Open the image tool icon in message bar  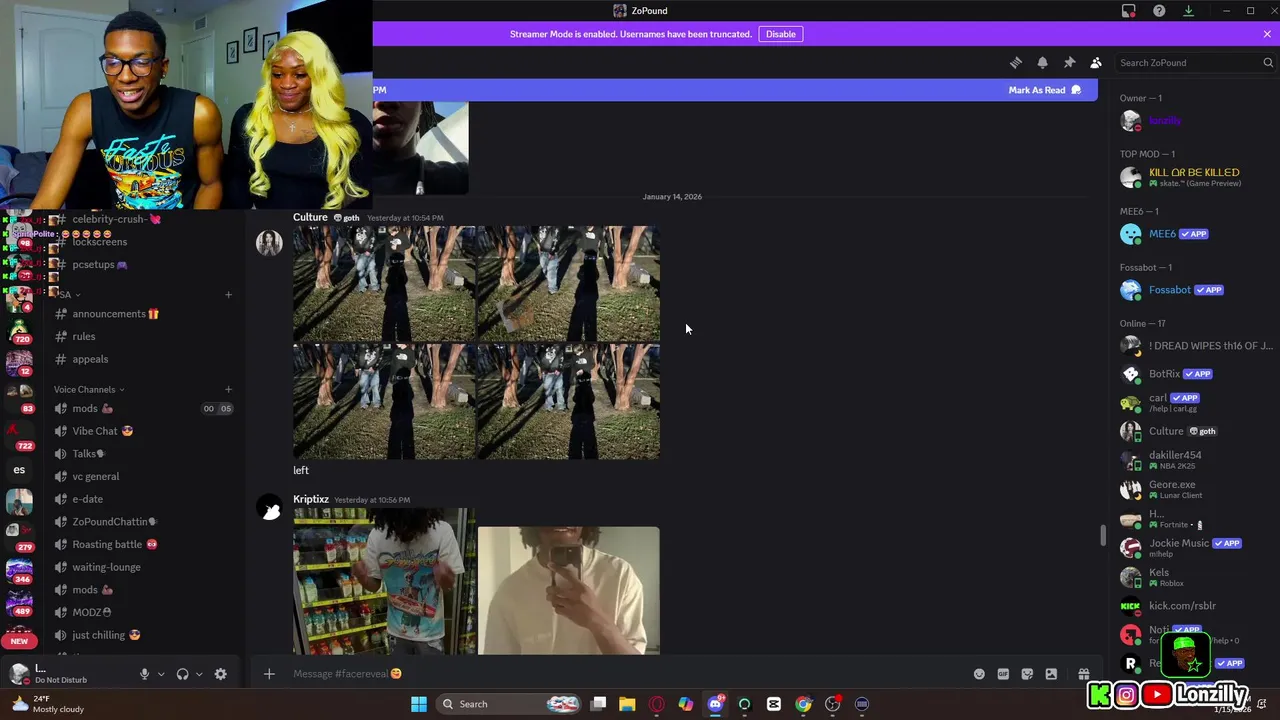[1051, 674]
